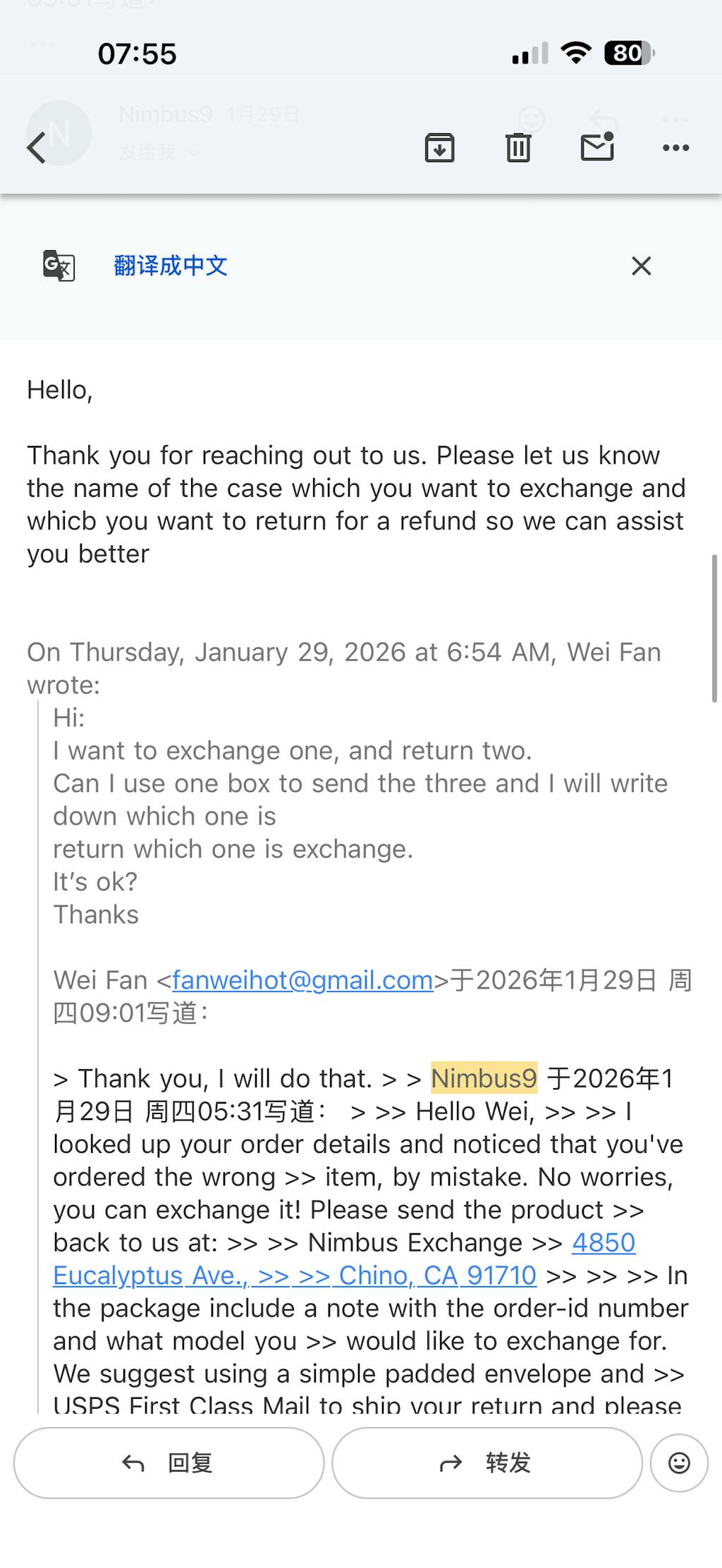Screen dimensions: 722x1568
Task: Mark message as unread via envelope icon
Action: coord(597,147)
